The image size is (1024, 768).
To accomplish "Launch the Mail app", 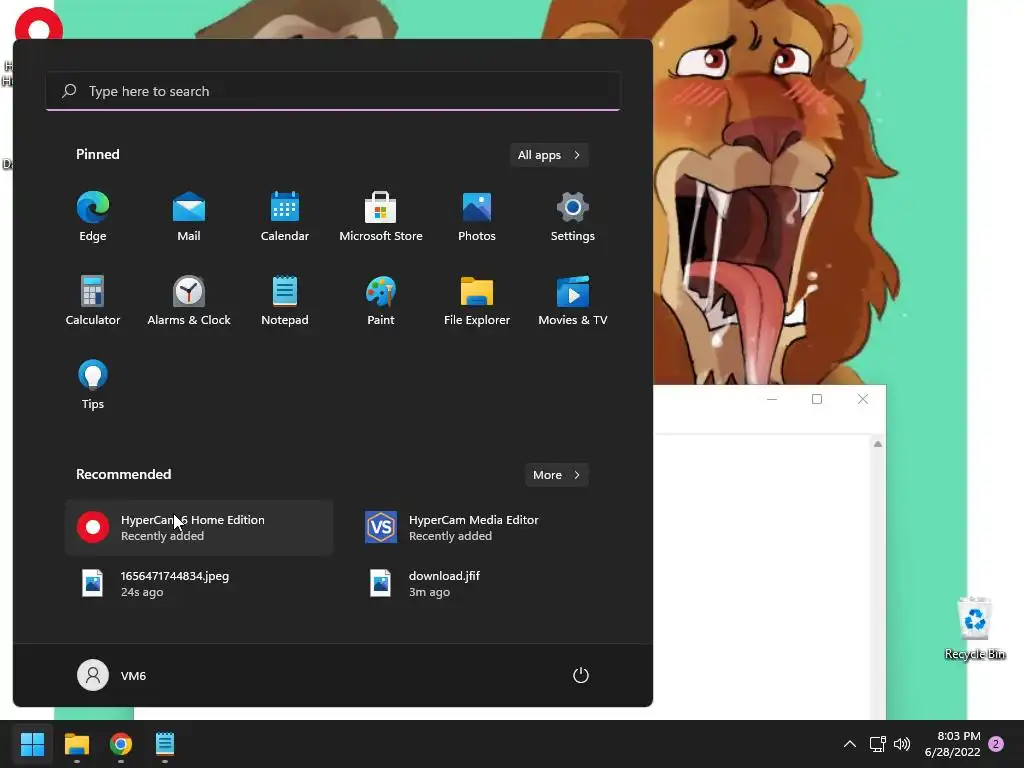I will (x=189, y=217).
